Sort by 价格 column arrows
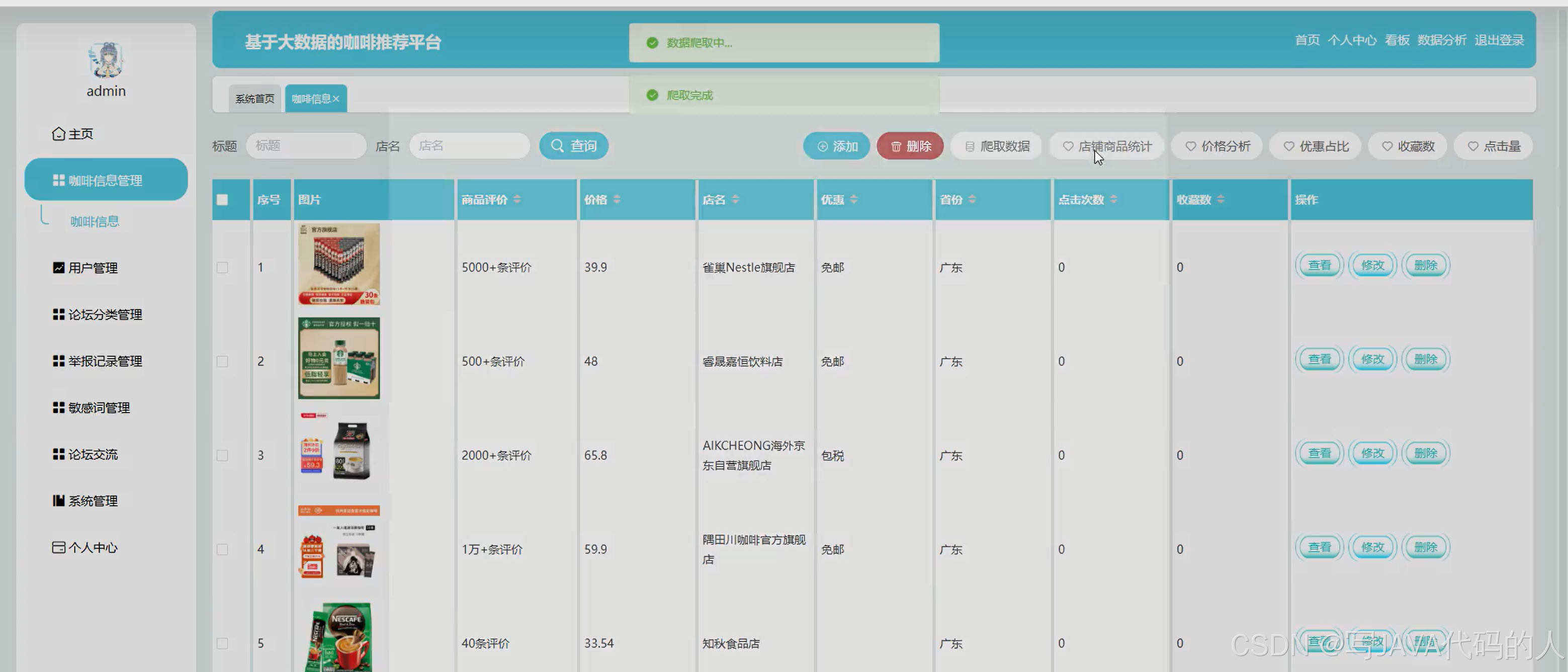Image resolution: width=1568 pixels, height=672 pixels. click(x=617, y=199)
